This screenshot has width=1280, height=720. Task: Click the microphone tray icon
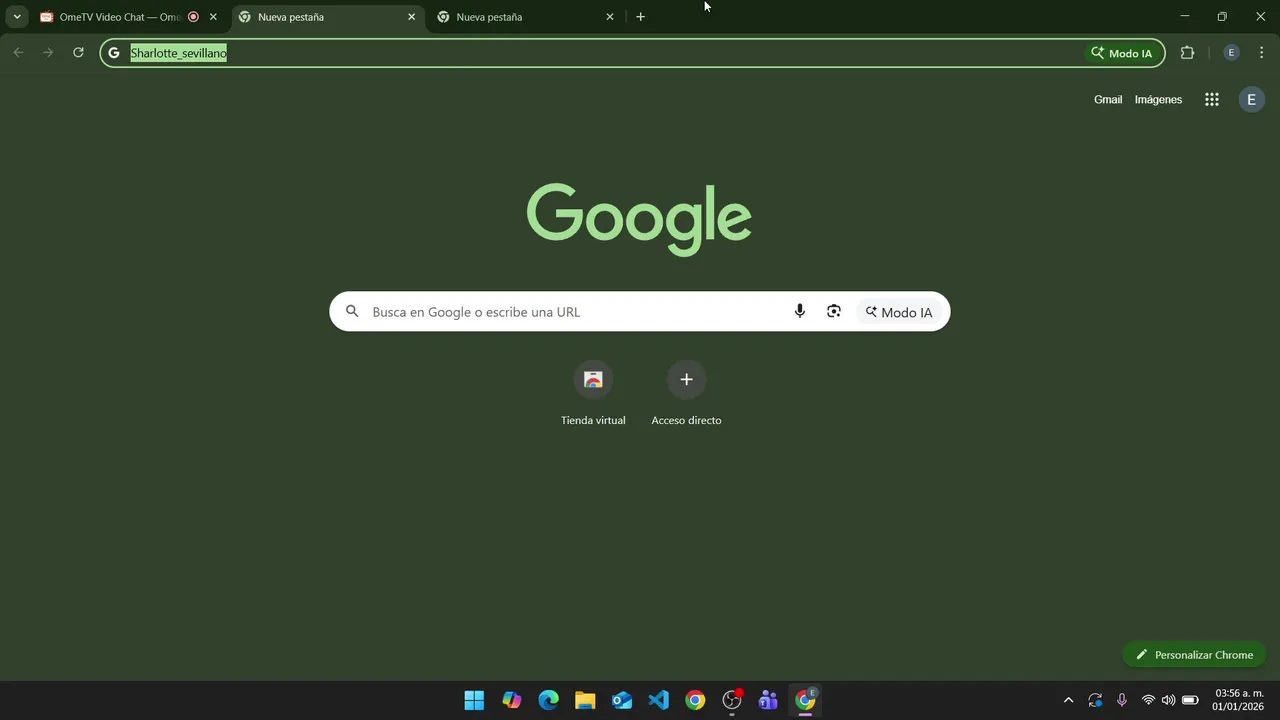1122,700
